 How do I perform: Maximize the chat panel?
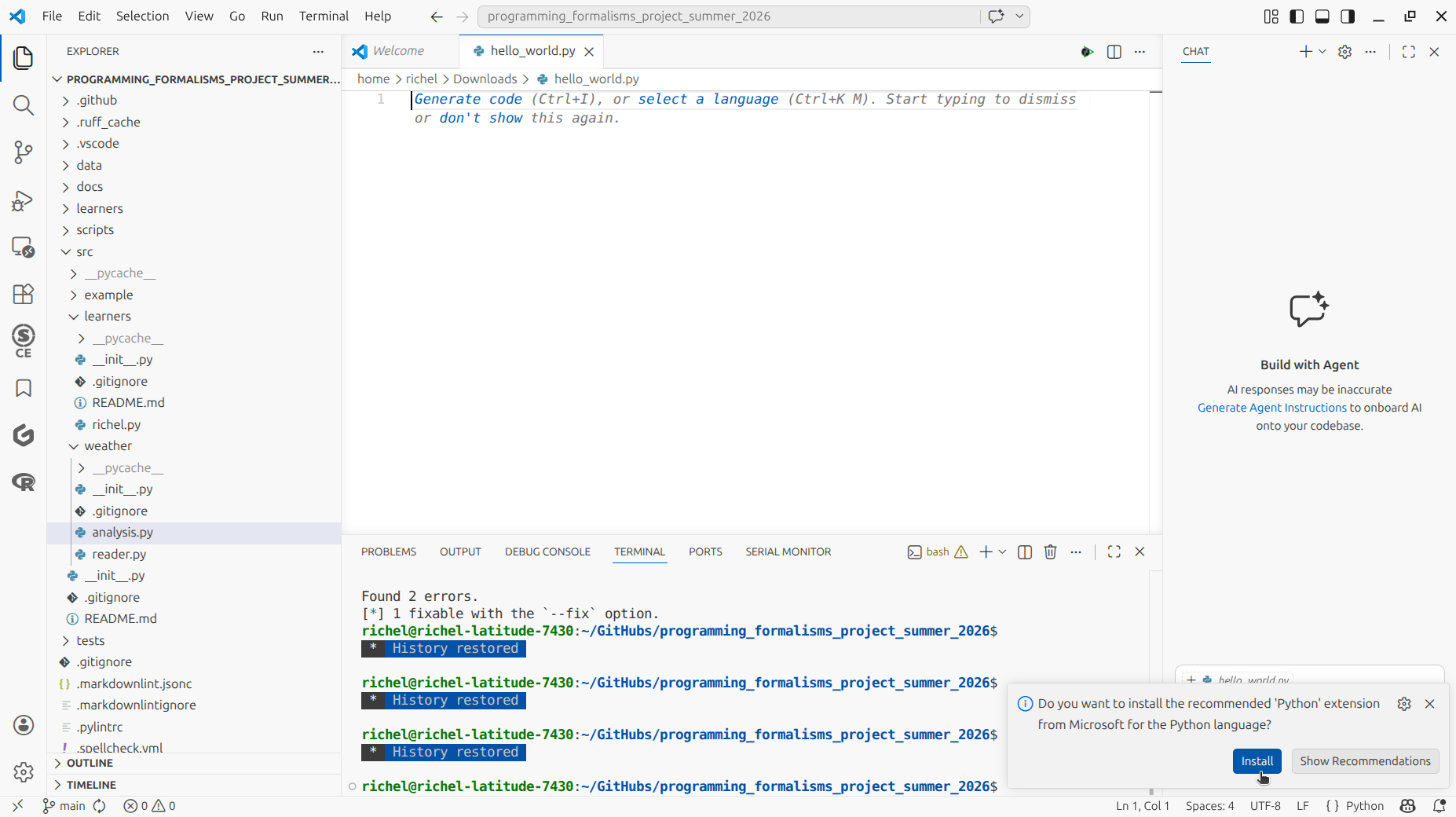click(x=1408, y=52)
